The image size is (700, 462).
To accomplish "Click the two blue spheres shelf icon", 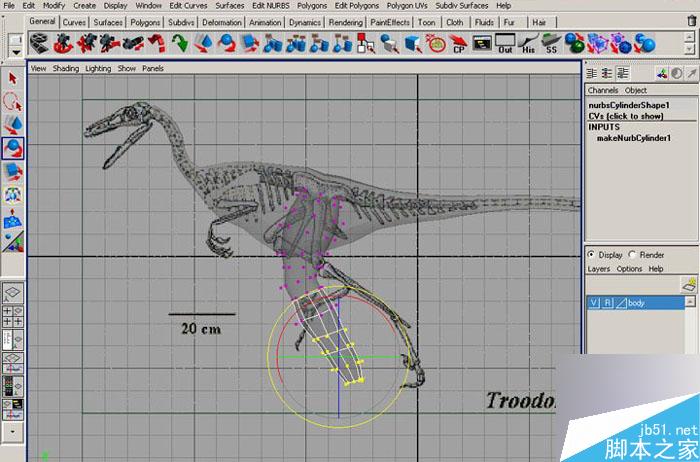I will point(644,44).
